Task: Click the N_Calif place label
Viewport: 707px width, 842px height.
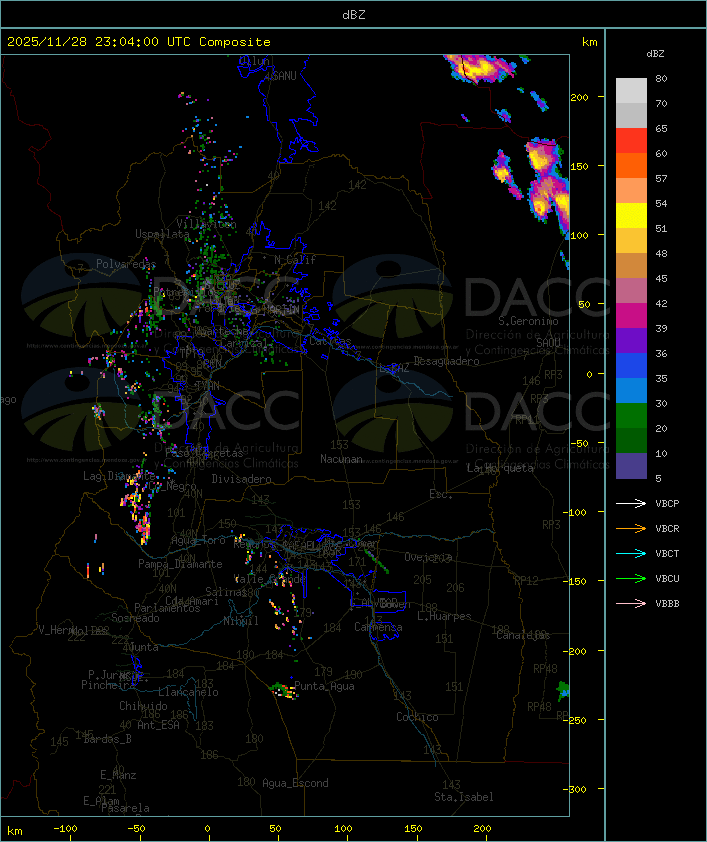Action: (x=295, y=260)
